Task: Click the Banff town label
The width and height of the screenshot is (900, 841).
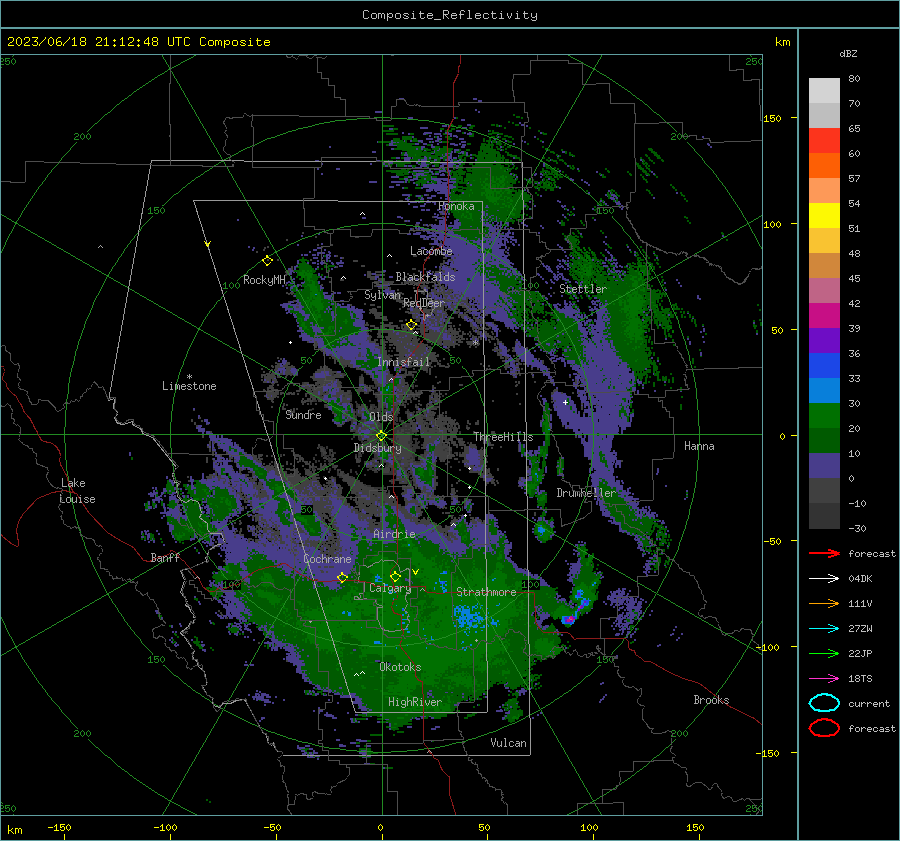Action: 165,557
